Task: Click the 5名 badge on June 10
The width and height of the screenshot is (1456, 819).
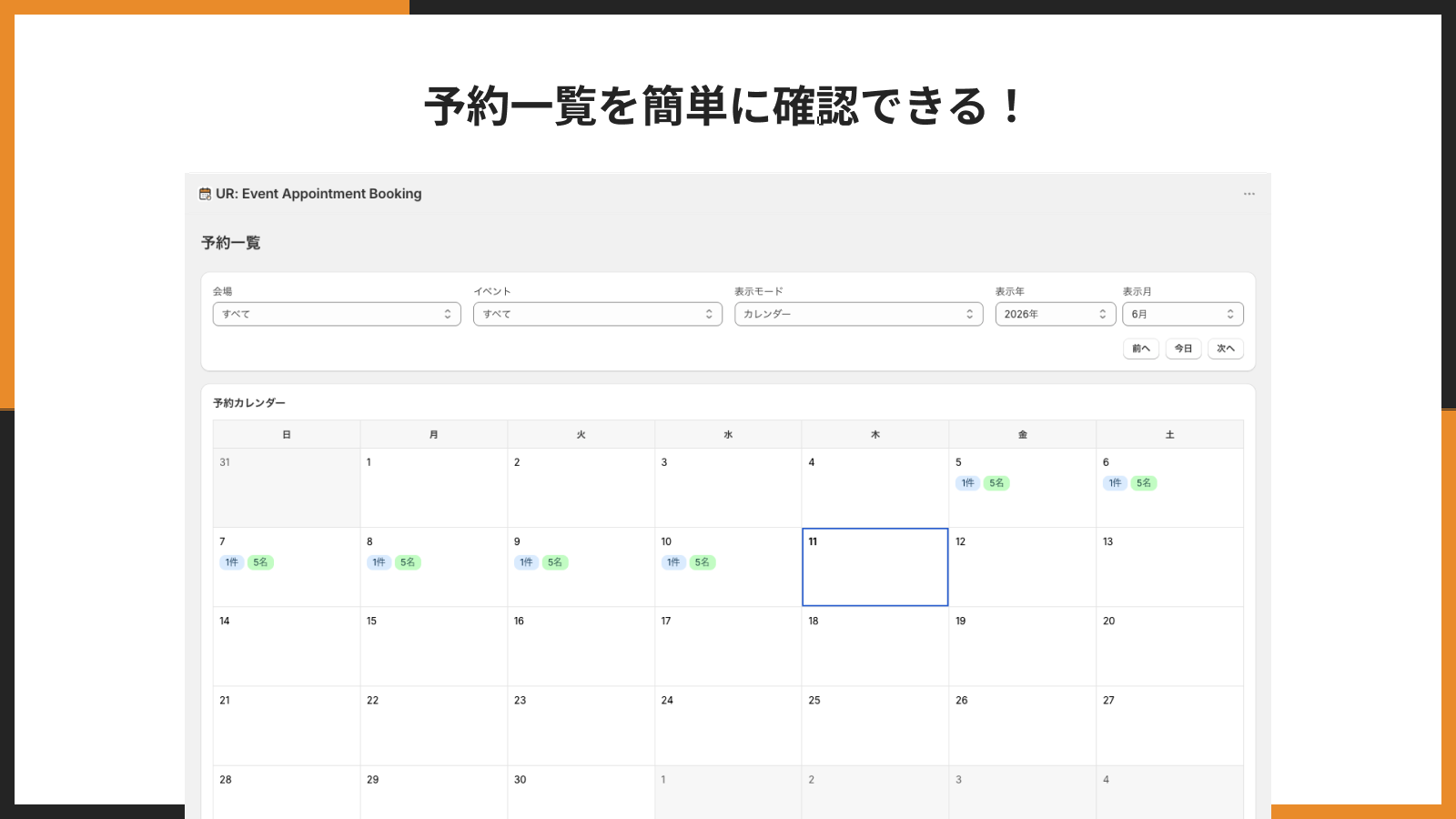Action: pos(703,562)
